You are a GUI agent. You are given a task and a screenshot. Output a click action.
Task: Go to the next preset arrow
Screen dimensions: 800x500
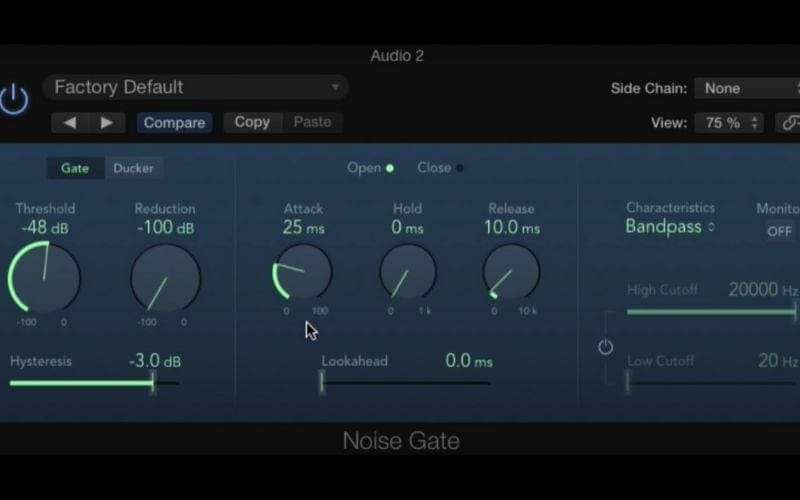(107, 122)
